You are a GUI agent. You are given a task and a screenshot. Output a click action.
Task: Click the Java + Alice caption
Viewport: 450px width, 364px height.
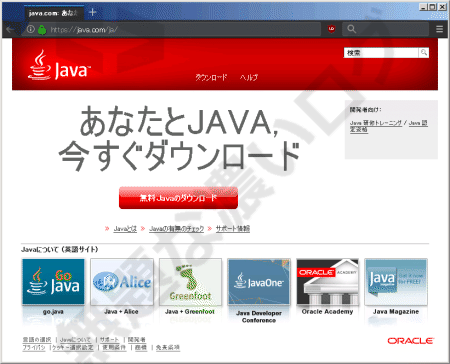click(121, 312)
